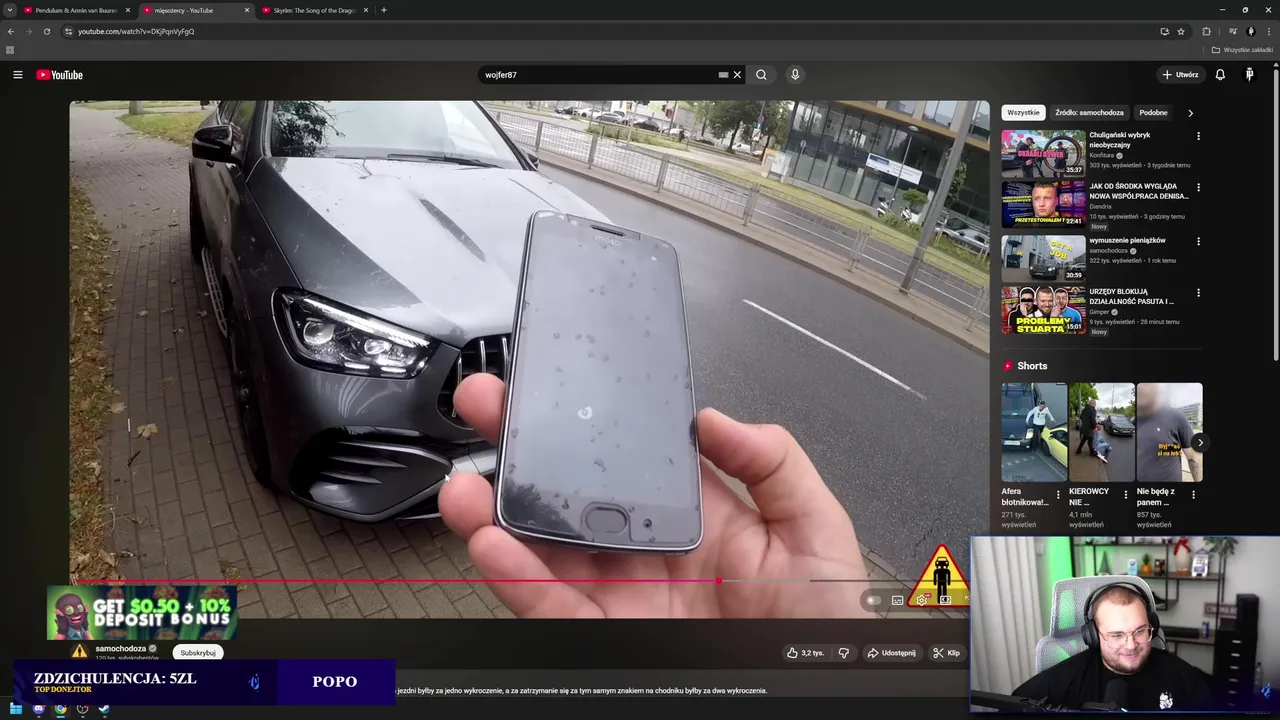Click the red progress scrubber dot
Viewport: 1280px width, 720px height.
click(718, 580)
